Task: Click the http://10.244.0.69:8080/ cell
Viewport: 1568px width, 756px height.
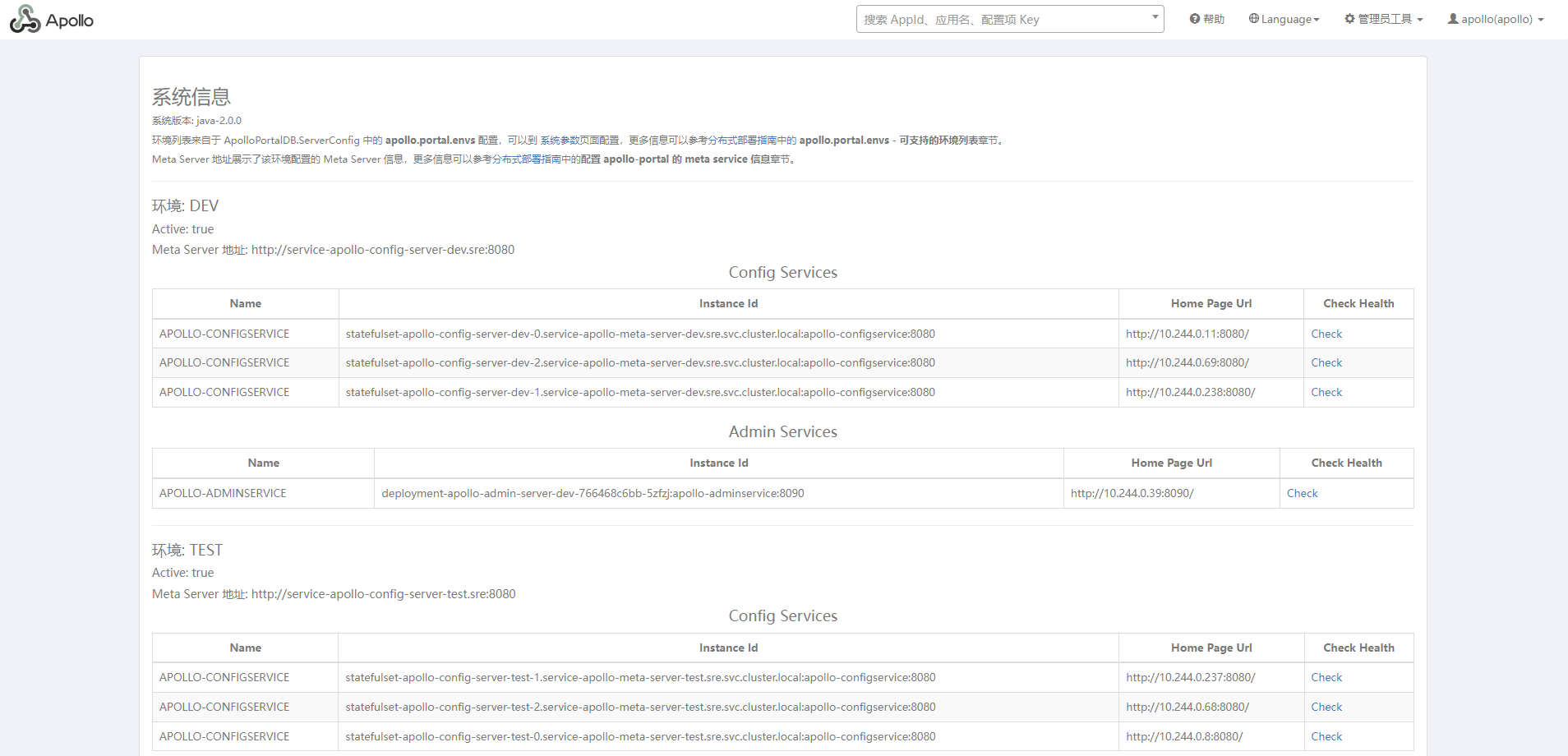Action: pyautogui.click(x=1211, y=362)
